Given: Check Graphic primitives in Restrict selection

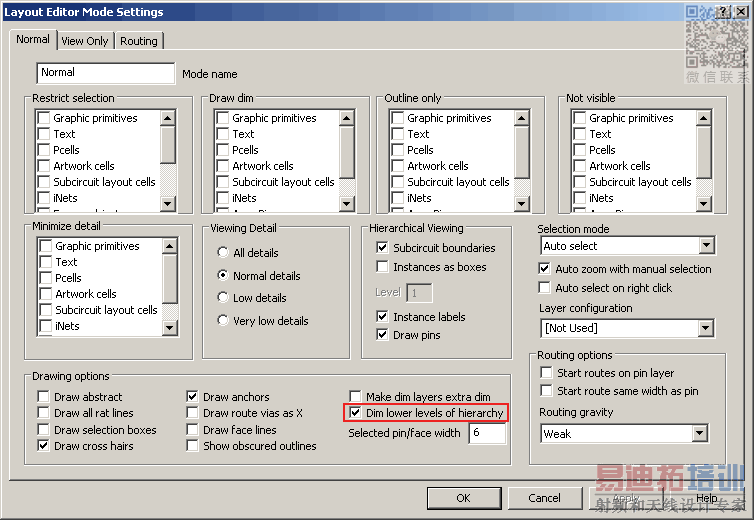Looking at the screenshot, I should [44, 118].
